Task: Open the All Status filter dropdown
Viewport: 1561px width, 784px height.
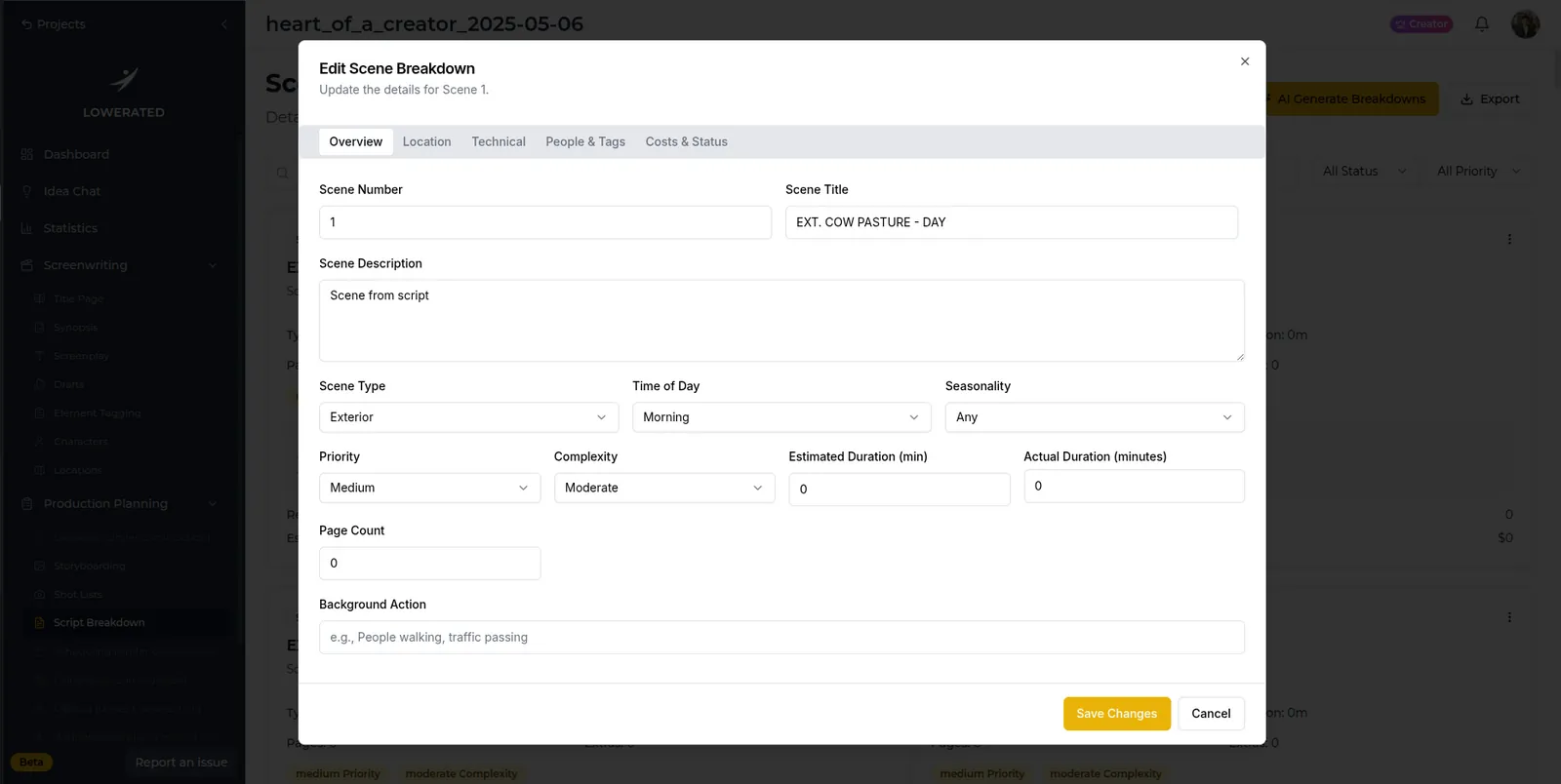Action: (x=1364, y=172)
